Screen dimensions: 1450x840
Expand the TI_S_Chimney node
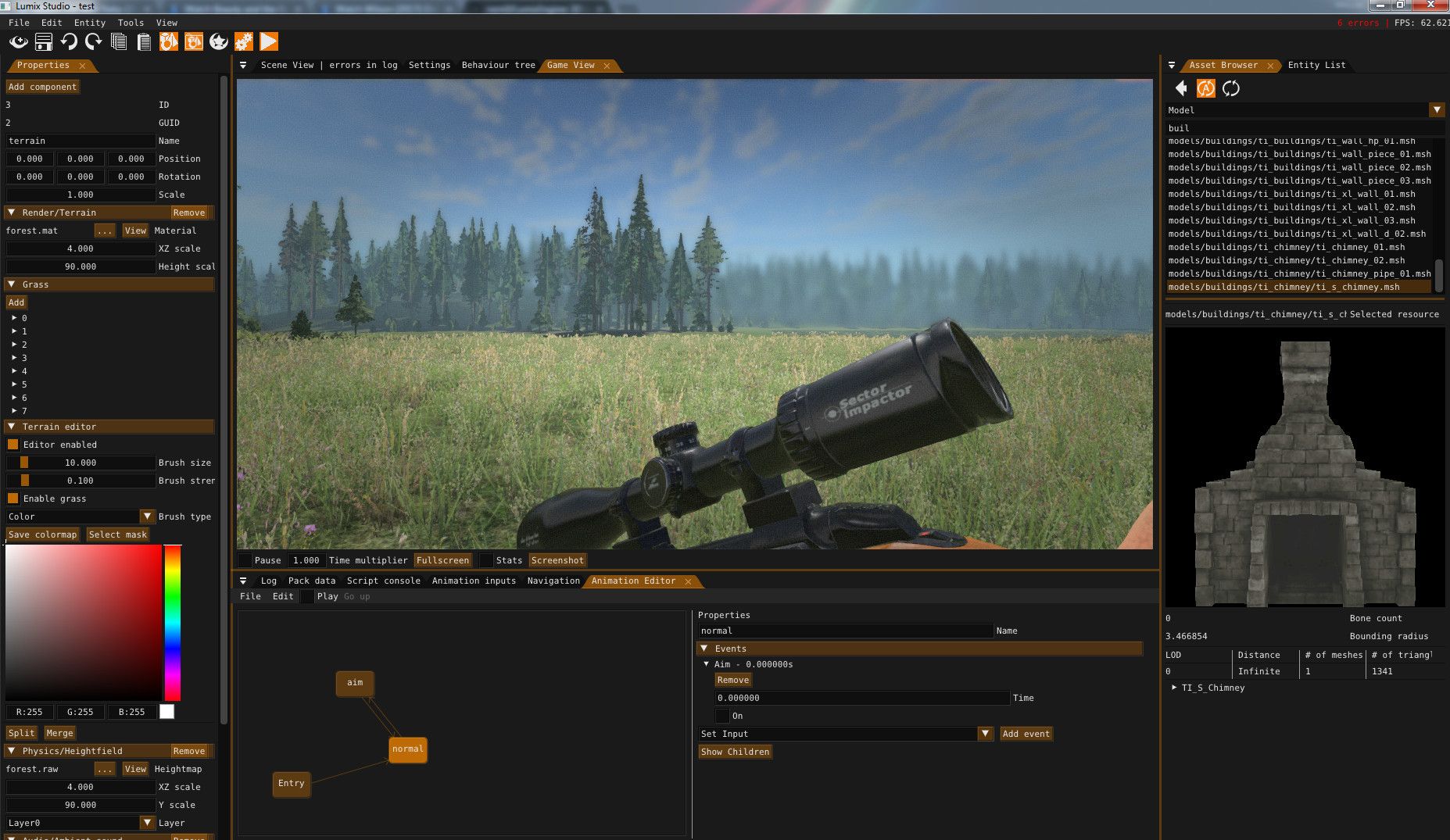(1174, 688)
